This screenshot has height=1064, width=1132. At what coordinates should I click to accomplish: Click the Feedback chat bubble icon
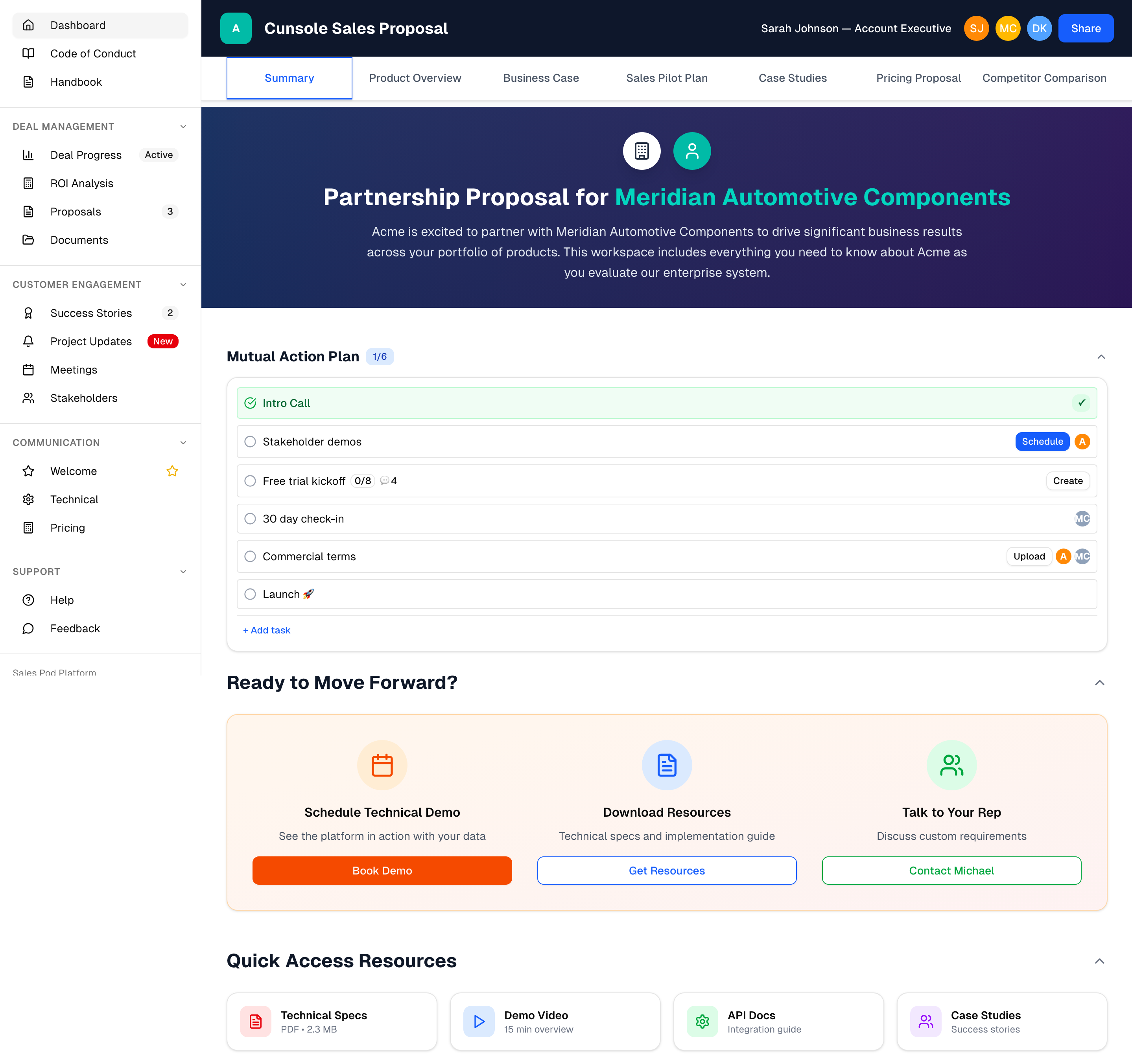[x=29, y=628]
